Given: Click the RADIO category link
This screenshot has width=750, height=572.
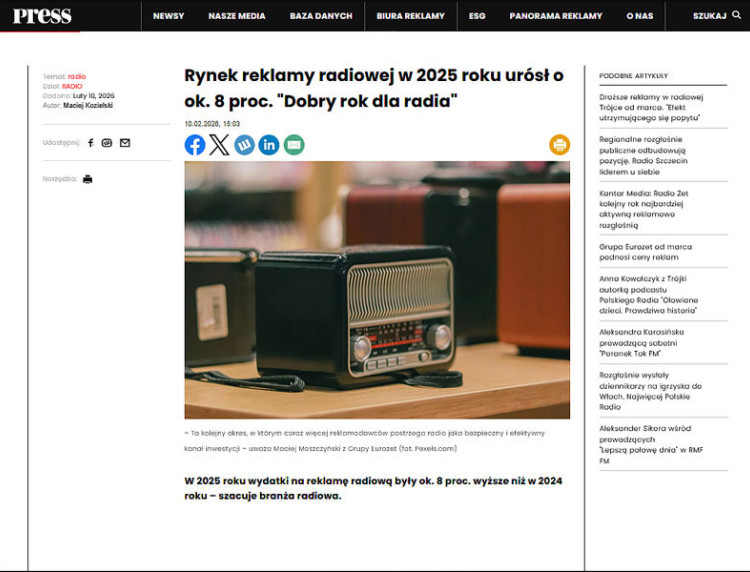Looking at the screenshot, I should 72,86.
